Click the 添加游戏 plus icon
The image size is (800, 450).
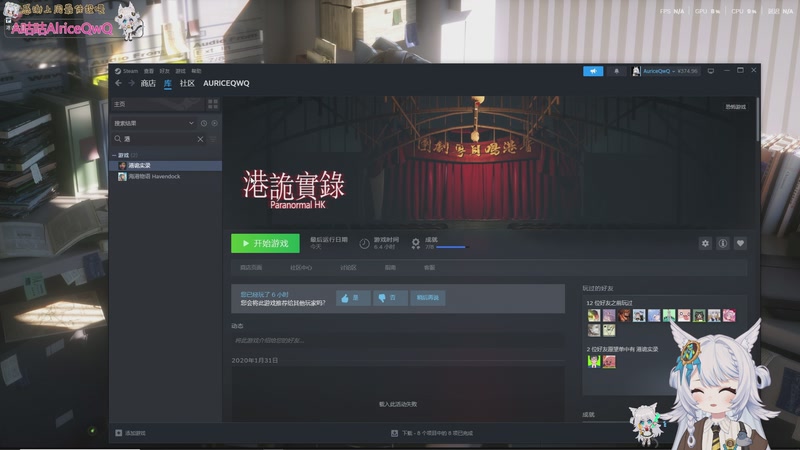(x=118, y=433)
